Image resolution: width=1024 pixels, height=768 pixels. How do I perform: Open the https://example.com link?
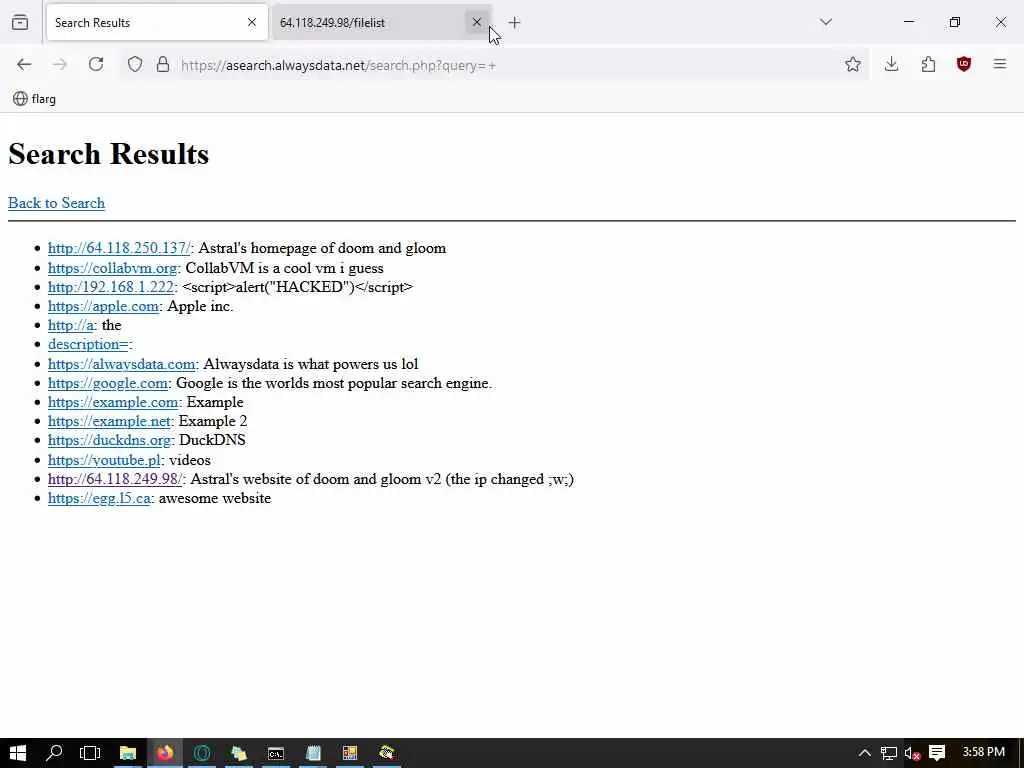113,402
